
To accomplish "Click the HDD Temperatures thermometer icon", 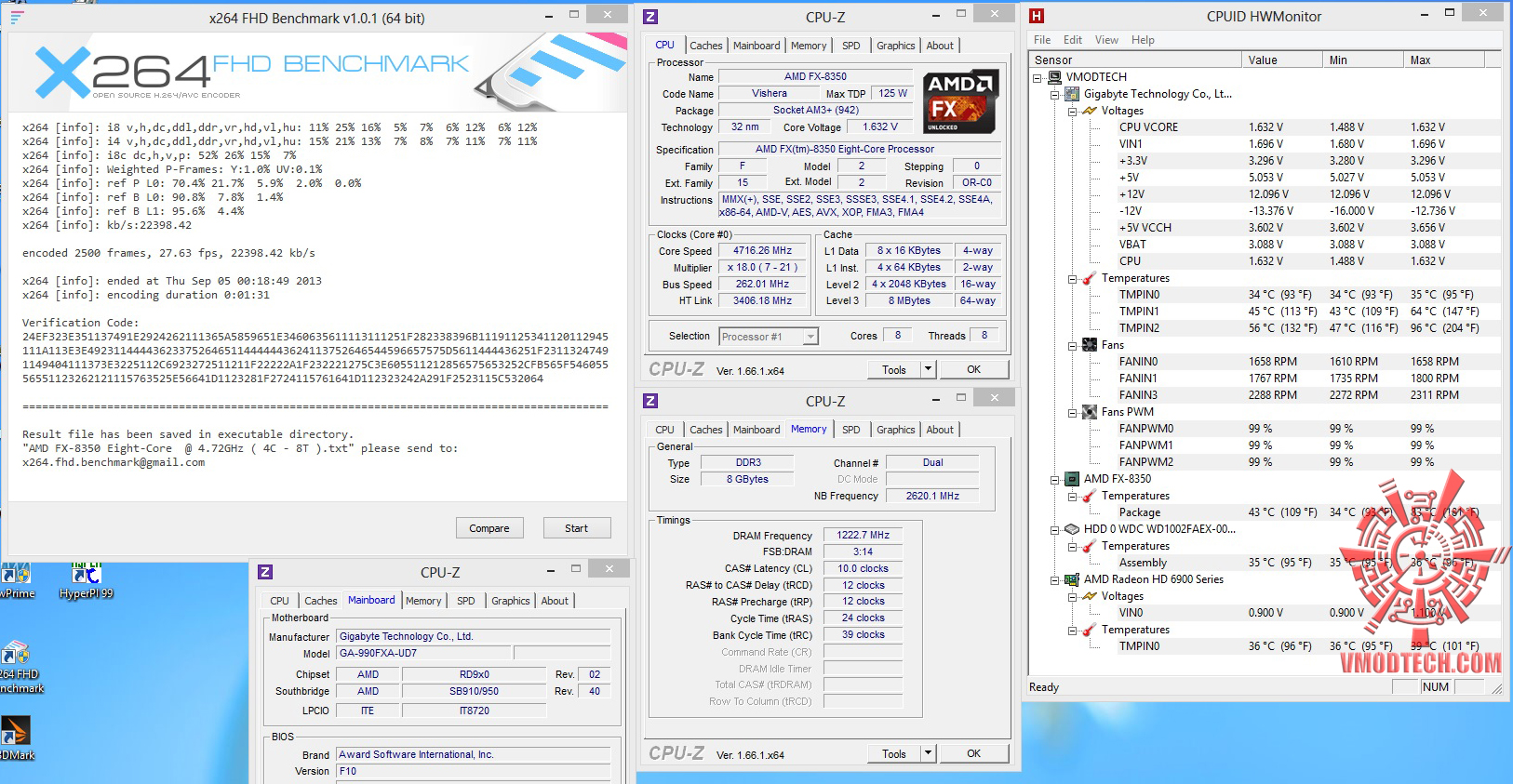I will pos(1090,546).
